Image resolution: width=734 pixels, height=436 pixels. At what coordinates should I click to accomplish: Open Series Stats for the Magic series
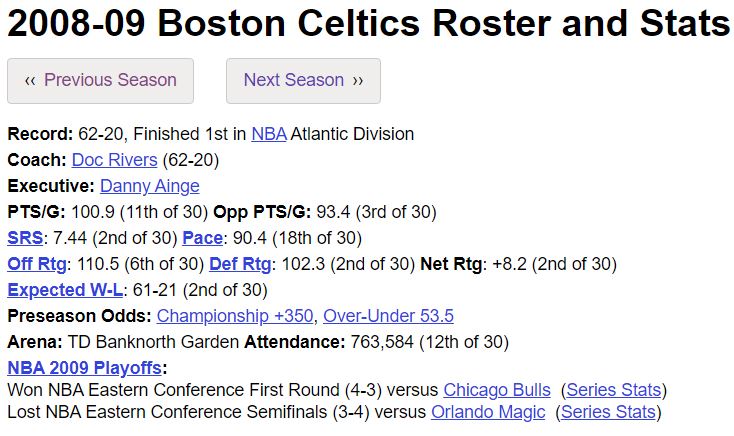coord(608,412)
